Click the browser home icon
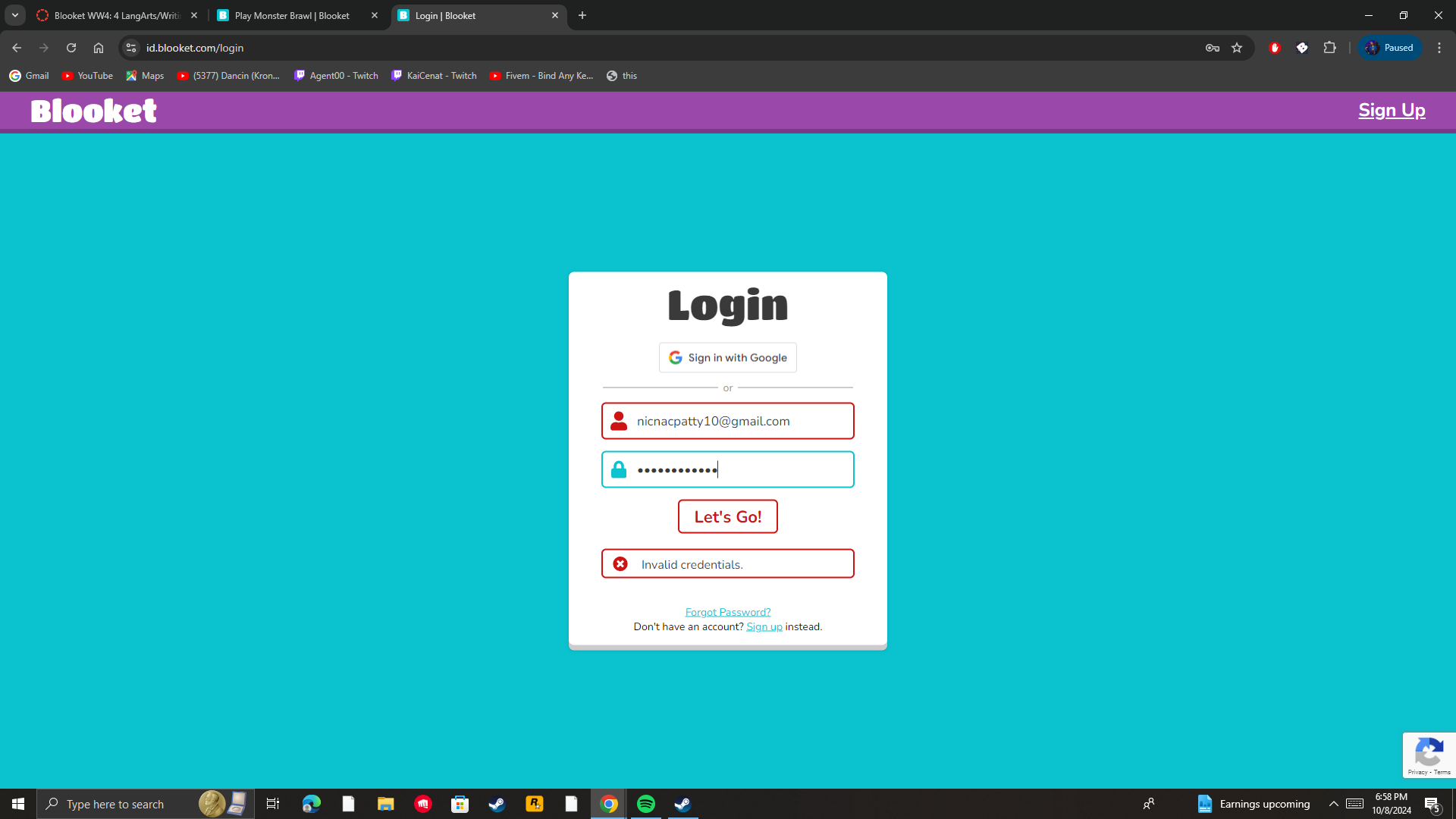 [x=99, y=48]
